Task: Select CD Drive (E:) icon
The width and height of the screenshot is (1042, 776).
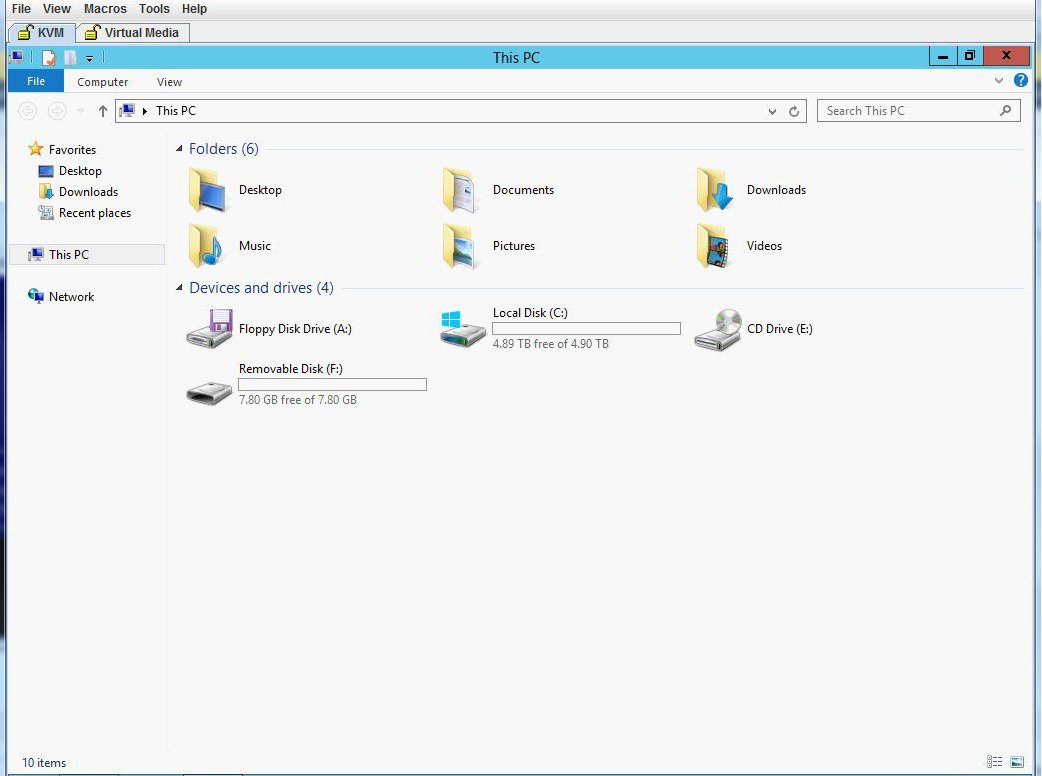Action: click(x=718, y=330)
